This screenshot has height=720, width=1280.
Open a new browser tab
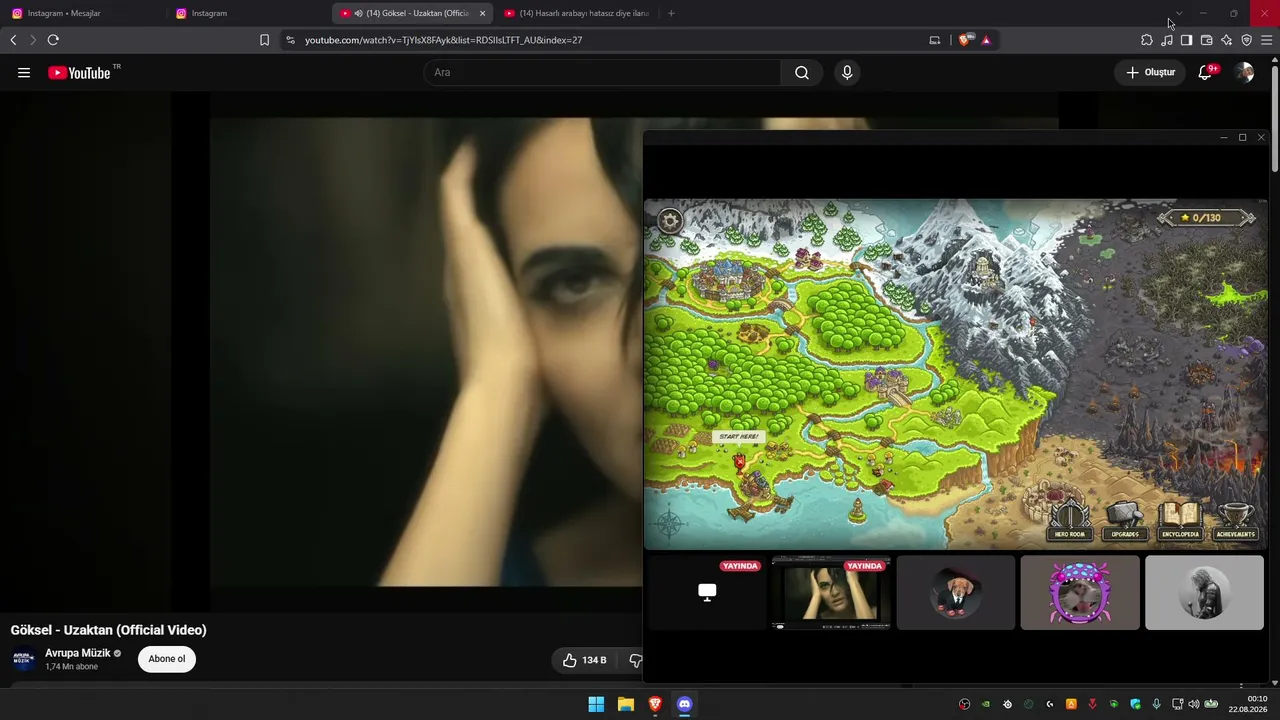pos(671,13)
